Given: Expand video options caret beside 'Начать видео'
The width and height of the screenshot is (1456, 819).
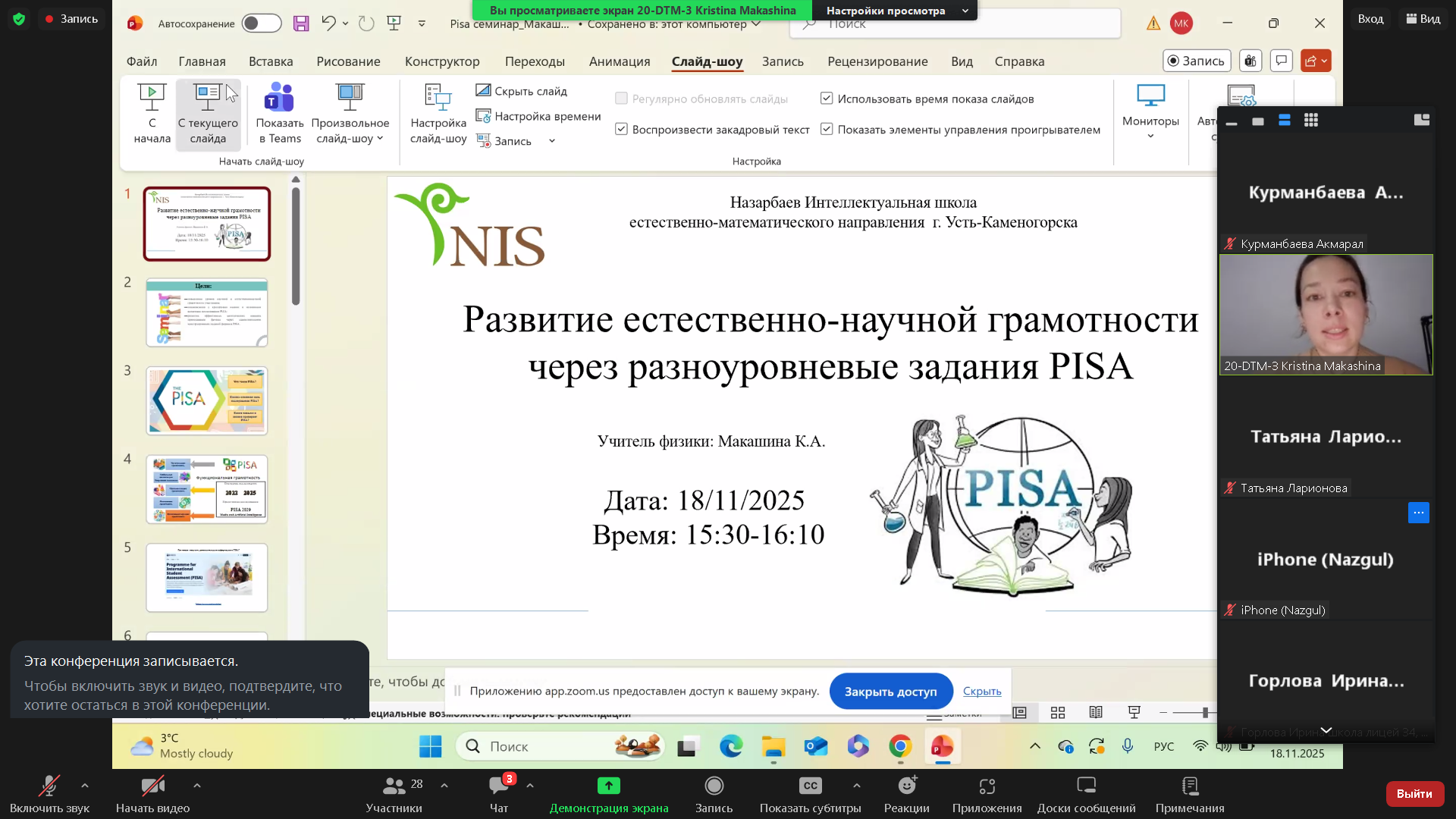Looking at the screenshot, I should 196,786.
